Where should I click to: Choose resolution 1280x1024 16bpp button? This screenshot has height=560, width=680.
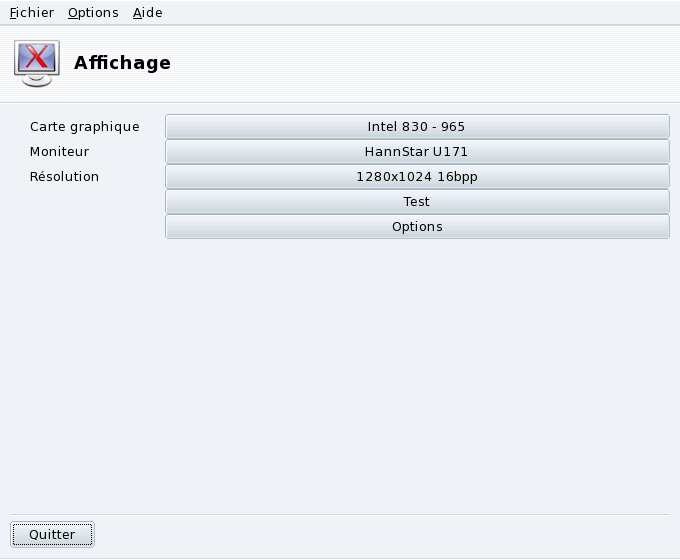(416, 177)
